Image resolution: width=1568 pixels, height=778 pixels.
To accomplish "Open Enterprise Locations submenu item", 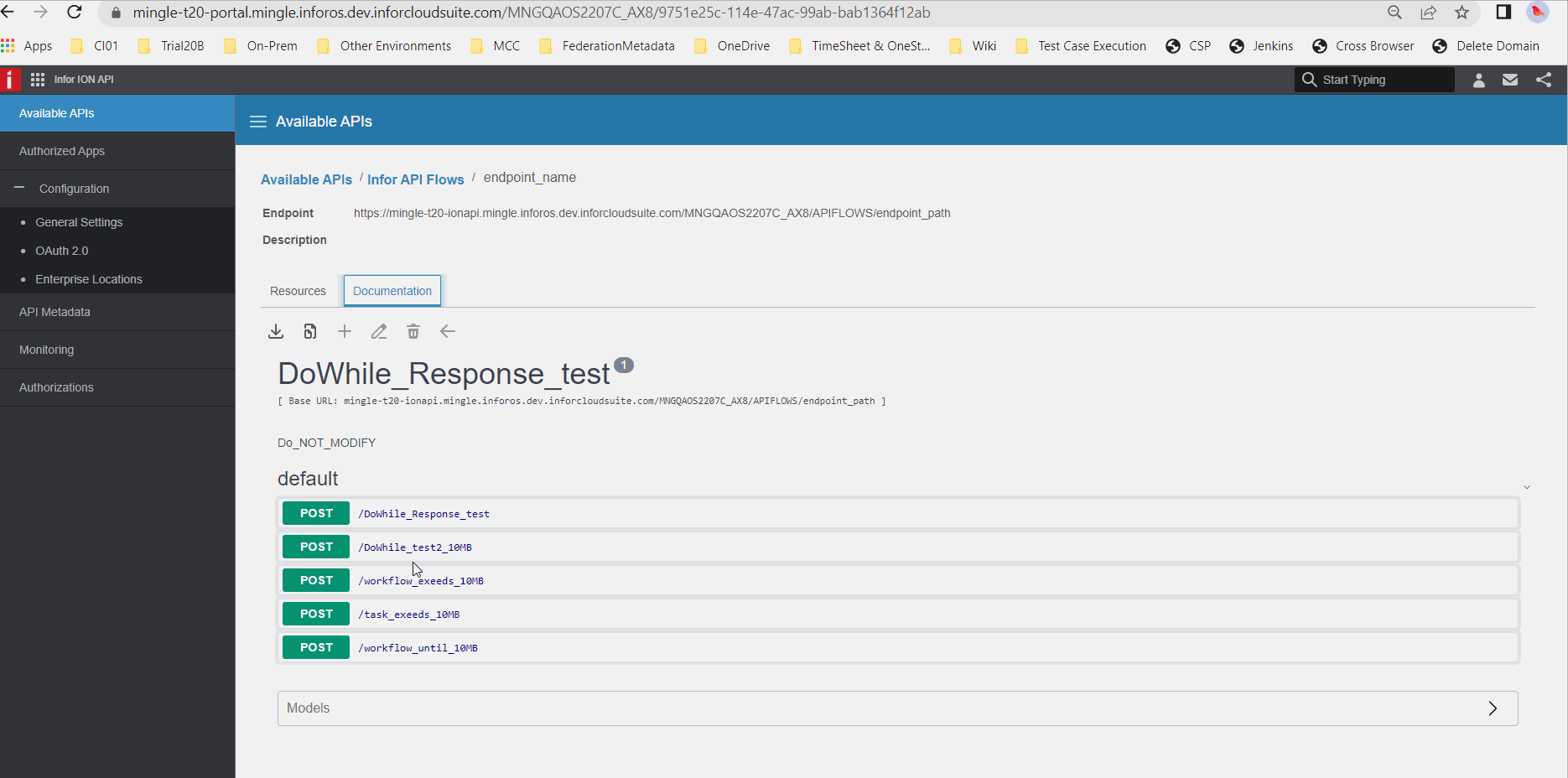I will point(89,279).
